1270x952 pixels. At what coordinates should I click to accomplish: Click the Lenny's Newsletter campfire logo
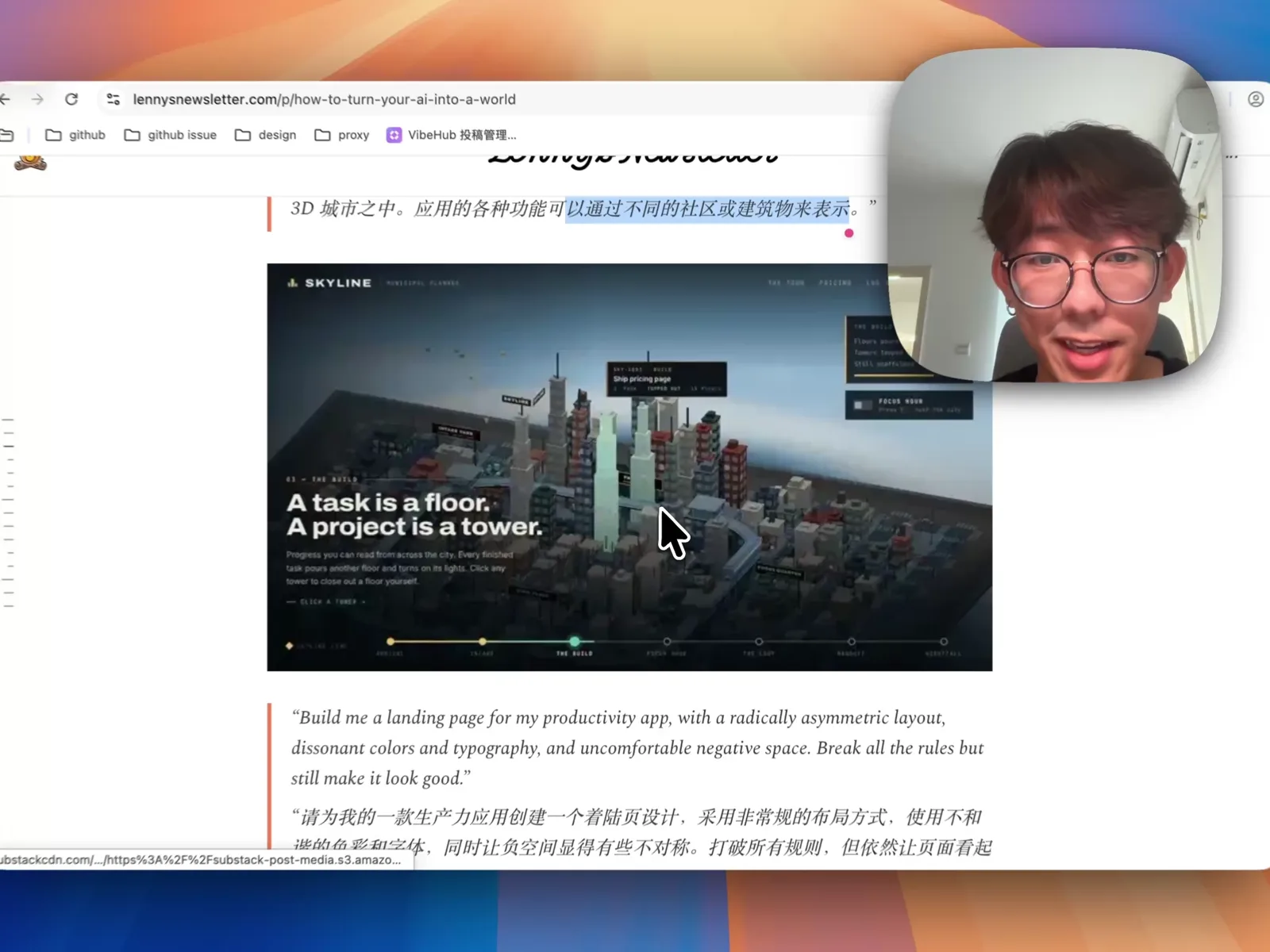(x=30, y=162)
